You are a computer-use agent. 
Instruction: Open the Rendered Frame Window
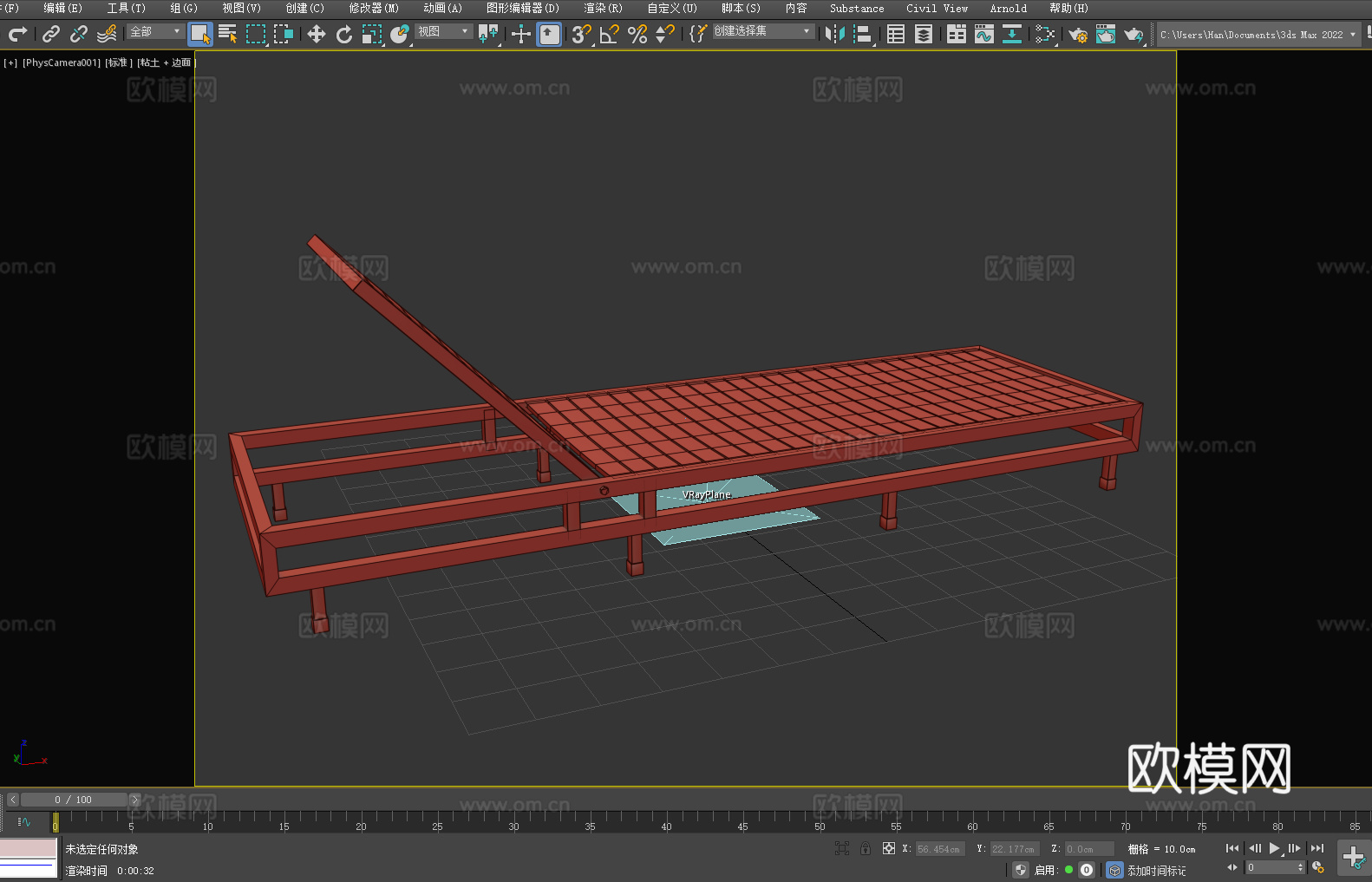point(1106,34)
